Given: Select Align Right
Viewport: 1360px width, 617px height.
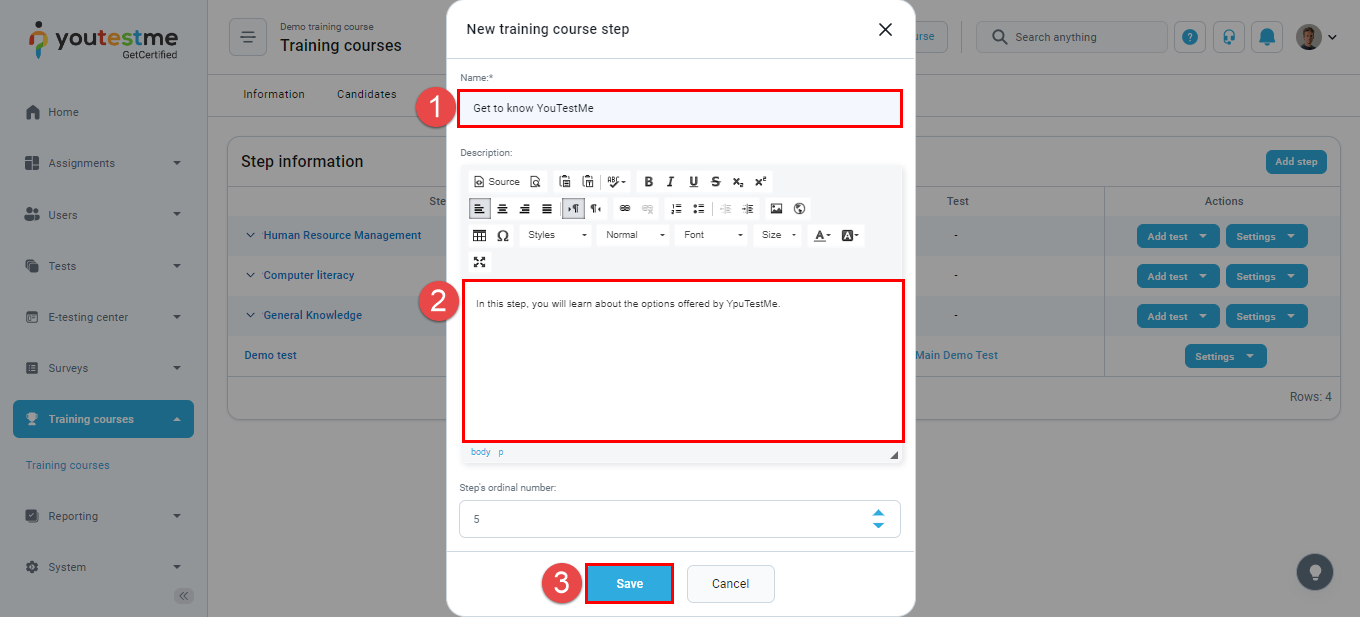Looking at the screenshot, I should [x=524, y=209].
